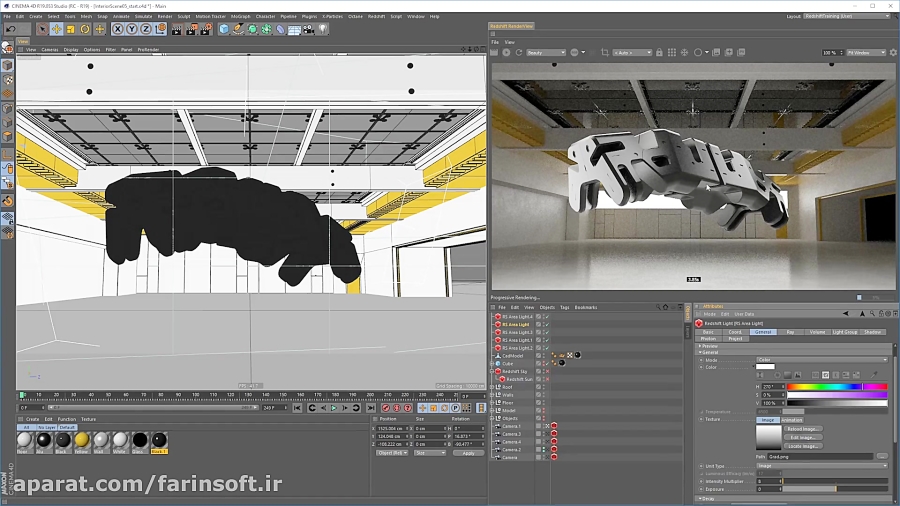900x506 pixels.
Task: Toggle layer box next to CadModel object
Action: pos(539,355)
